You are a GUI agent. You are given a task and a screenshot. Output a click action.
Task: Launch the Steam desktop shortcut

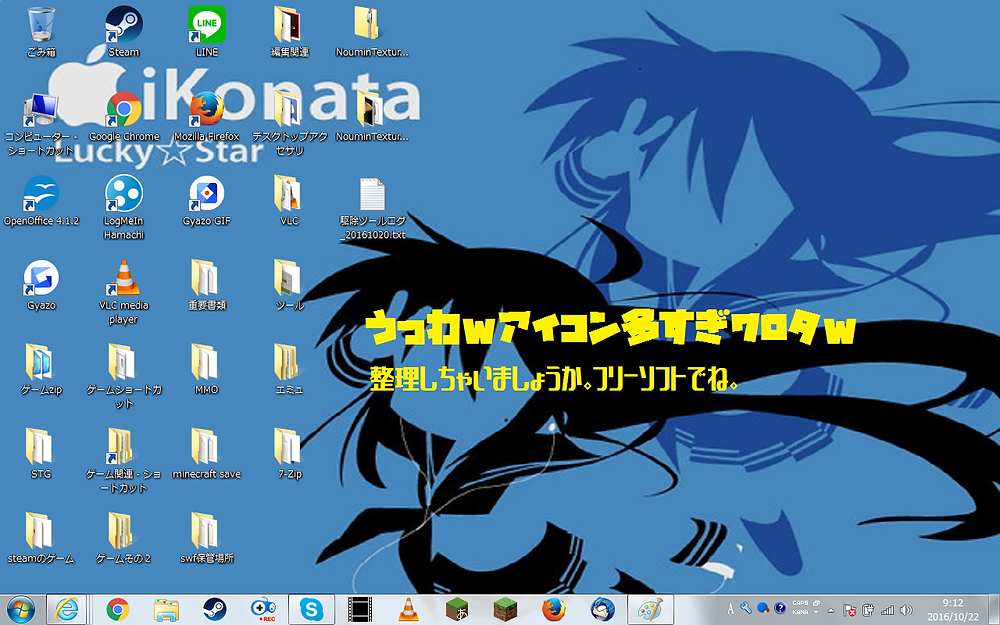pos(124,32)
